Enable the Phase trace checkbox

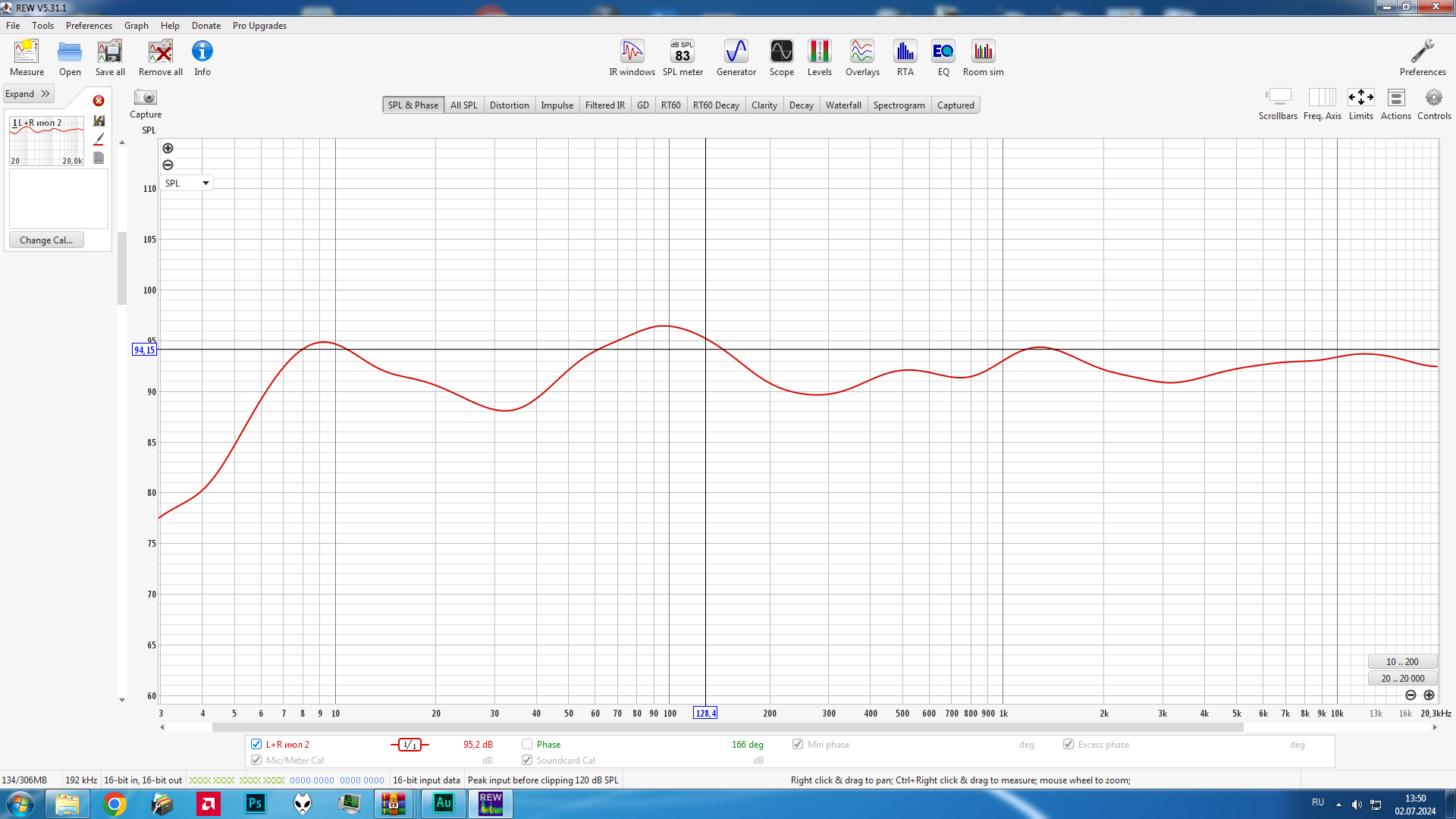(527, 744)
